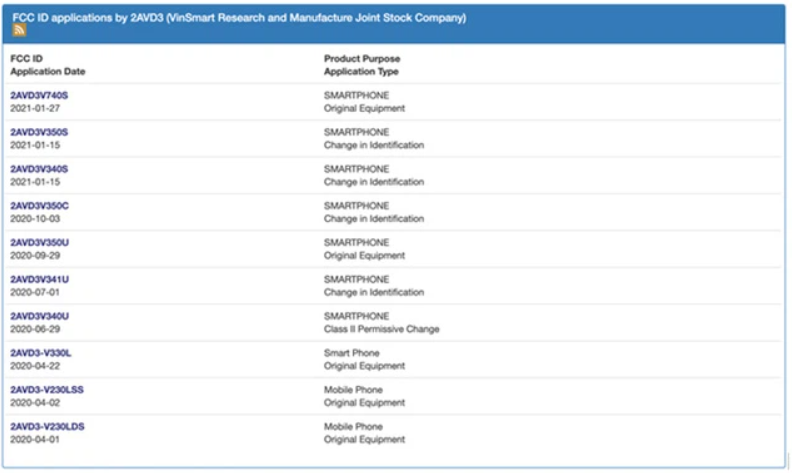Open FCC ID 2AVD3V341U link
Image resolution: width=792 pixels, height=473 pixels.
click(x=39, y=279)
